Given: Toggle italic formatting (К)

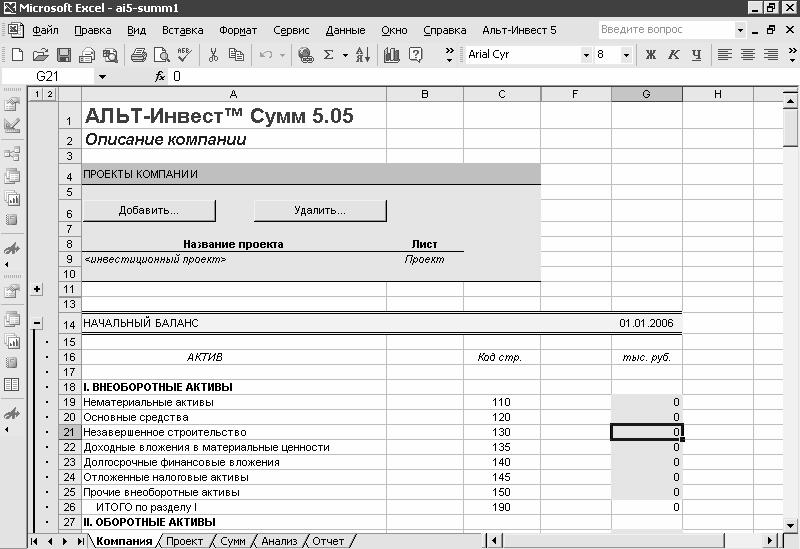Looking at the screenshot, I should coord(673,55).
